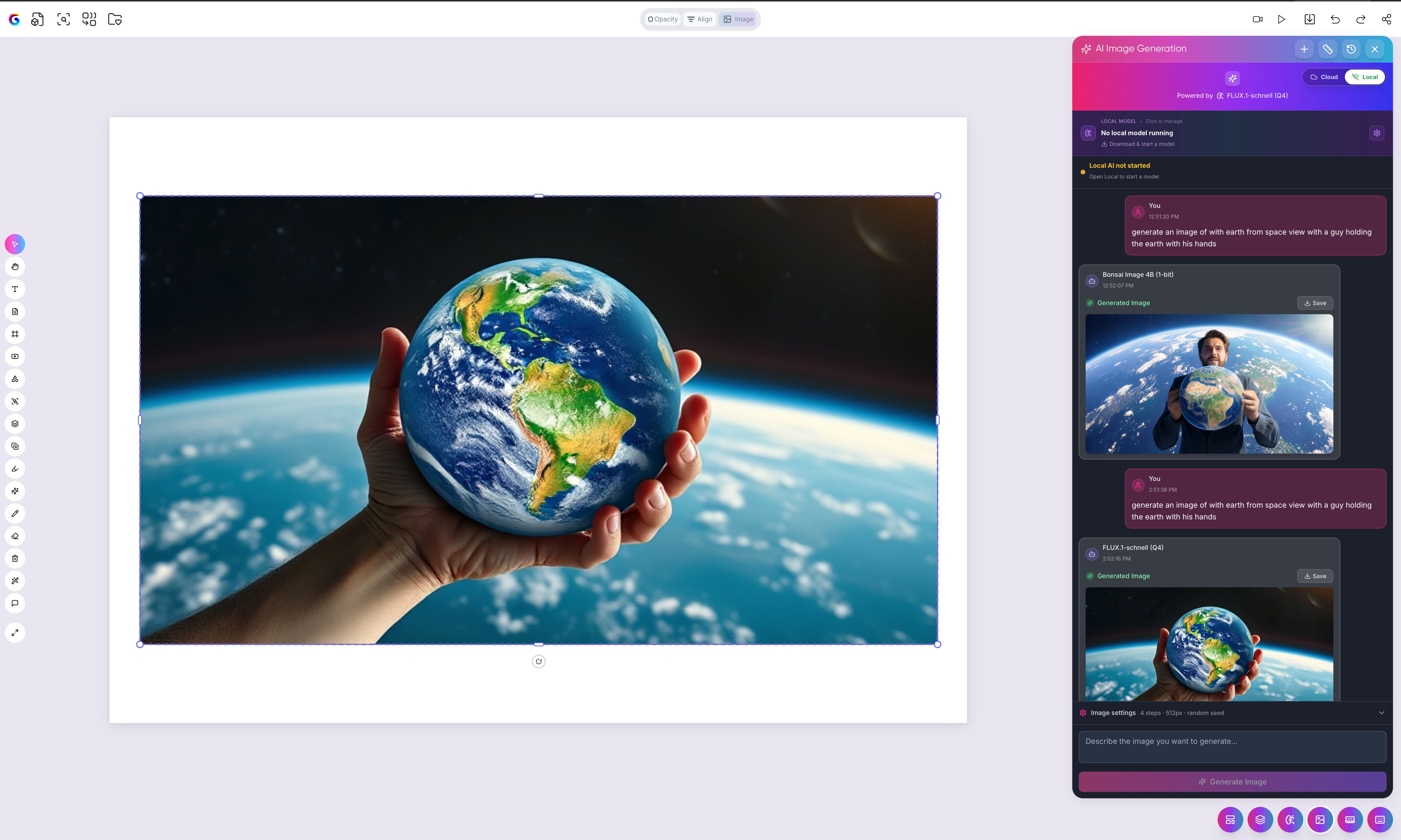1401x840 pixels.
Task: Click the 'Local AI not started' status text
Action: [1119, 166]
